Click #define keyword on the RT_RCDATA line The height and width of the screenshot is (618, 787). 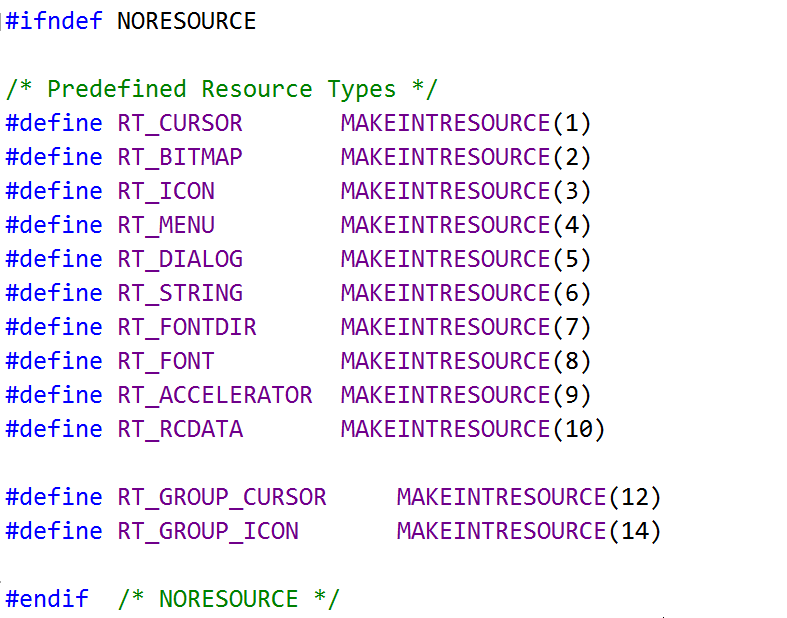pos(54,429)
